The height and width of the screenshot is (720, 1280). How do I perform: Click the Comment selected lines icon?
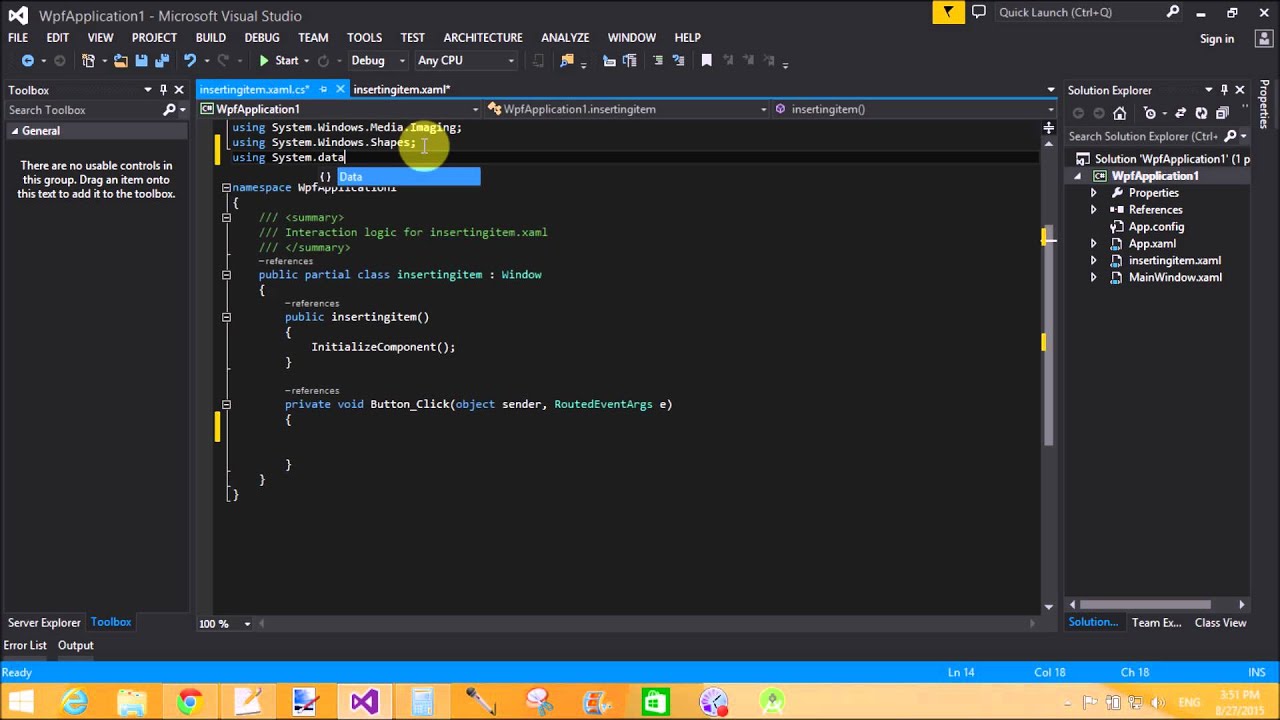tap(657, 61)
